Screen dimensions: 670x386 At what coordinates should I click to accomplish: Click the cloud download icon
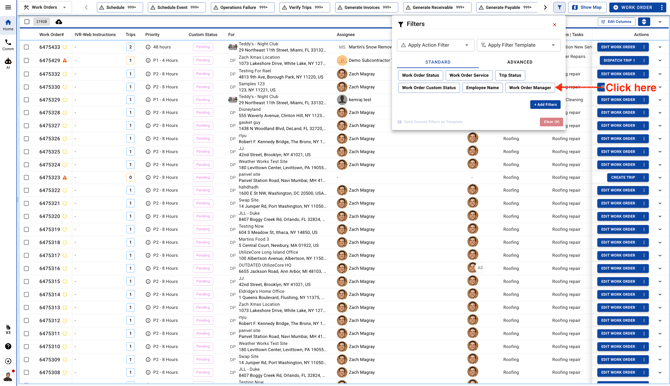(59, 21)
